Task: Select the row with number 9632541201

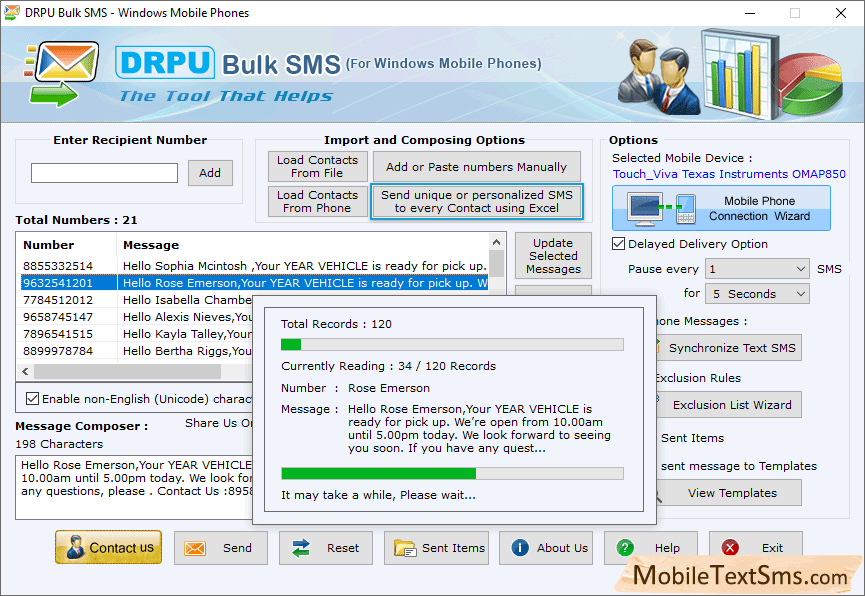Action: [255, 283]
